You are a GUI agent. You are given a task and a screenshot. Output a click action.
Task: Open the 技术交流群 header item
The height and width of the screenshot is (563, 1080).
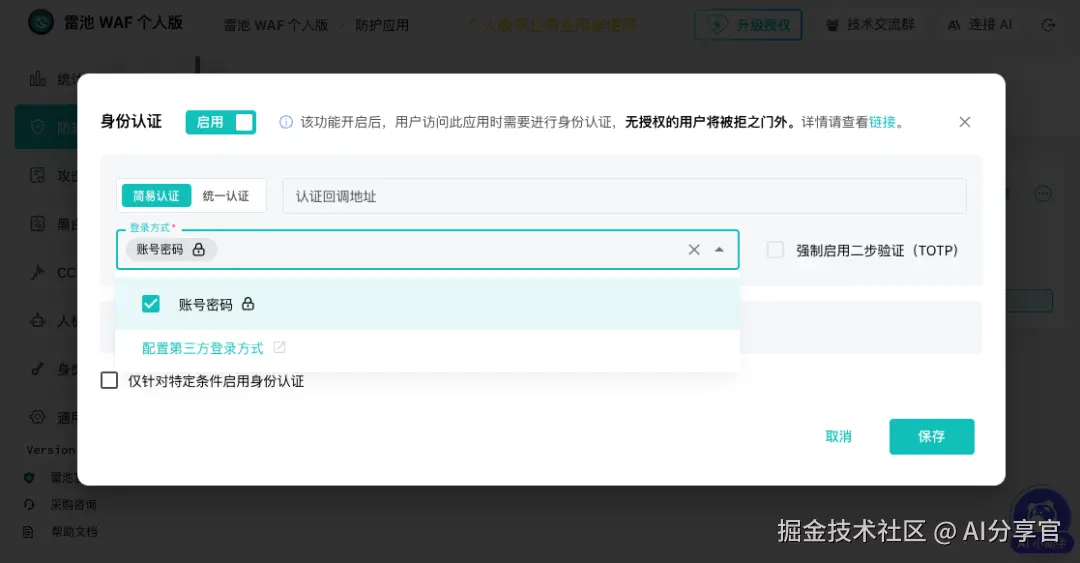pyautogui.click(x=870, y=25)
